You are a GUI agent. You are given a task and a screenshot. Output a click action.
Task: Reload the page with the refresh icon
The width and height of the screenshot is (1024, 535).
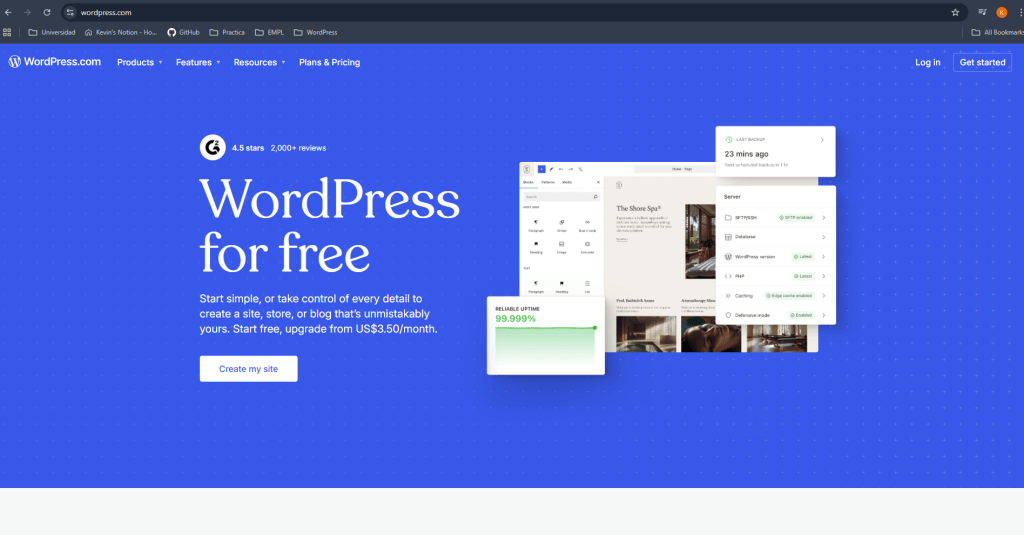(47, 12)
